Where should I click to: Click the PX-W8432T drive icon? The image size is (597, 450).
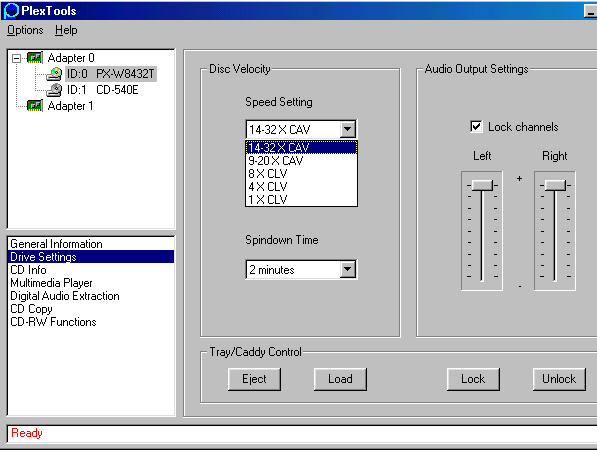tap(54, 74)
